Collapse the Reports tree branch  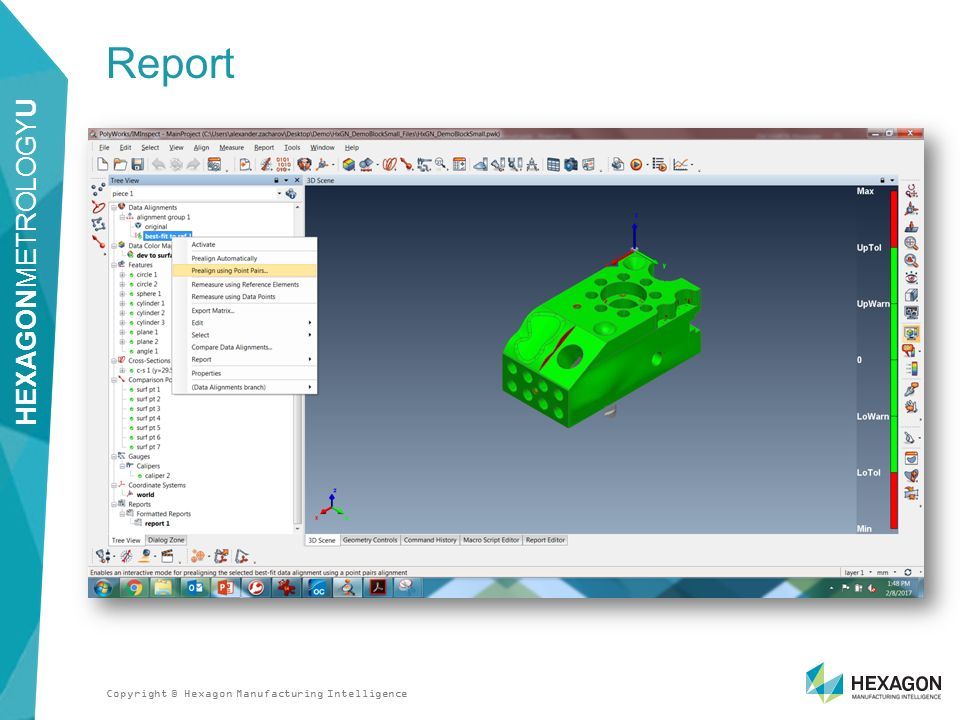[x=114, y=504]
